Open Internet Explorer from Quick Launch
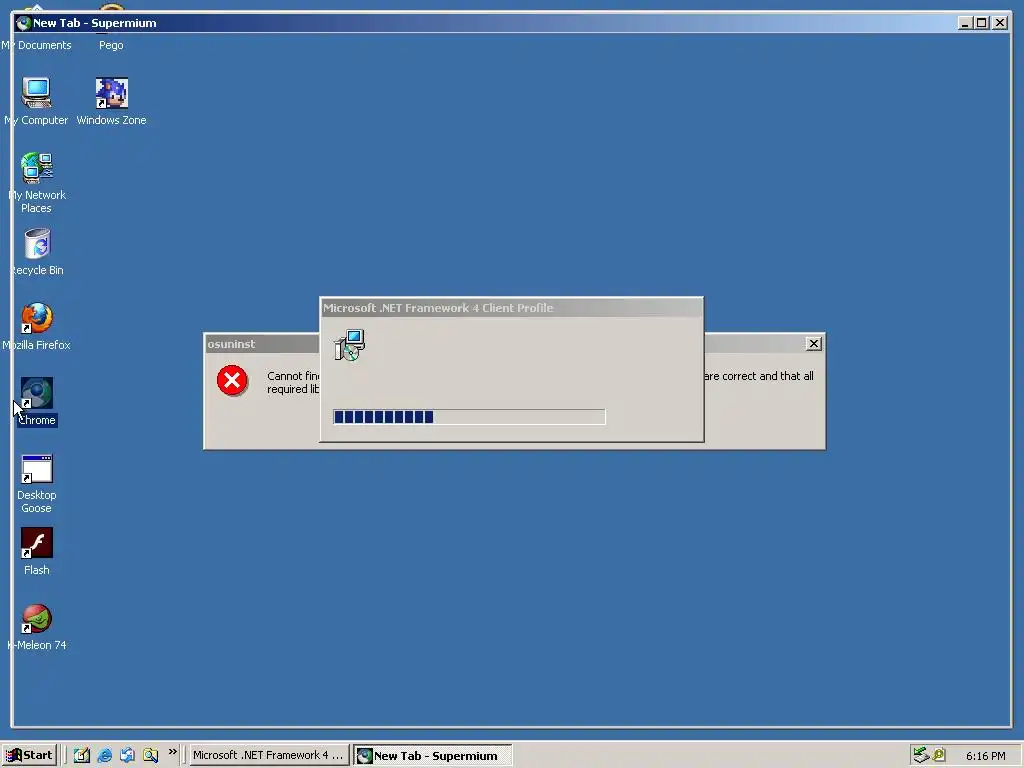 click(x=104, y=756)
